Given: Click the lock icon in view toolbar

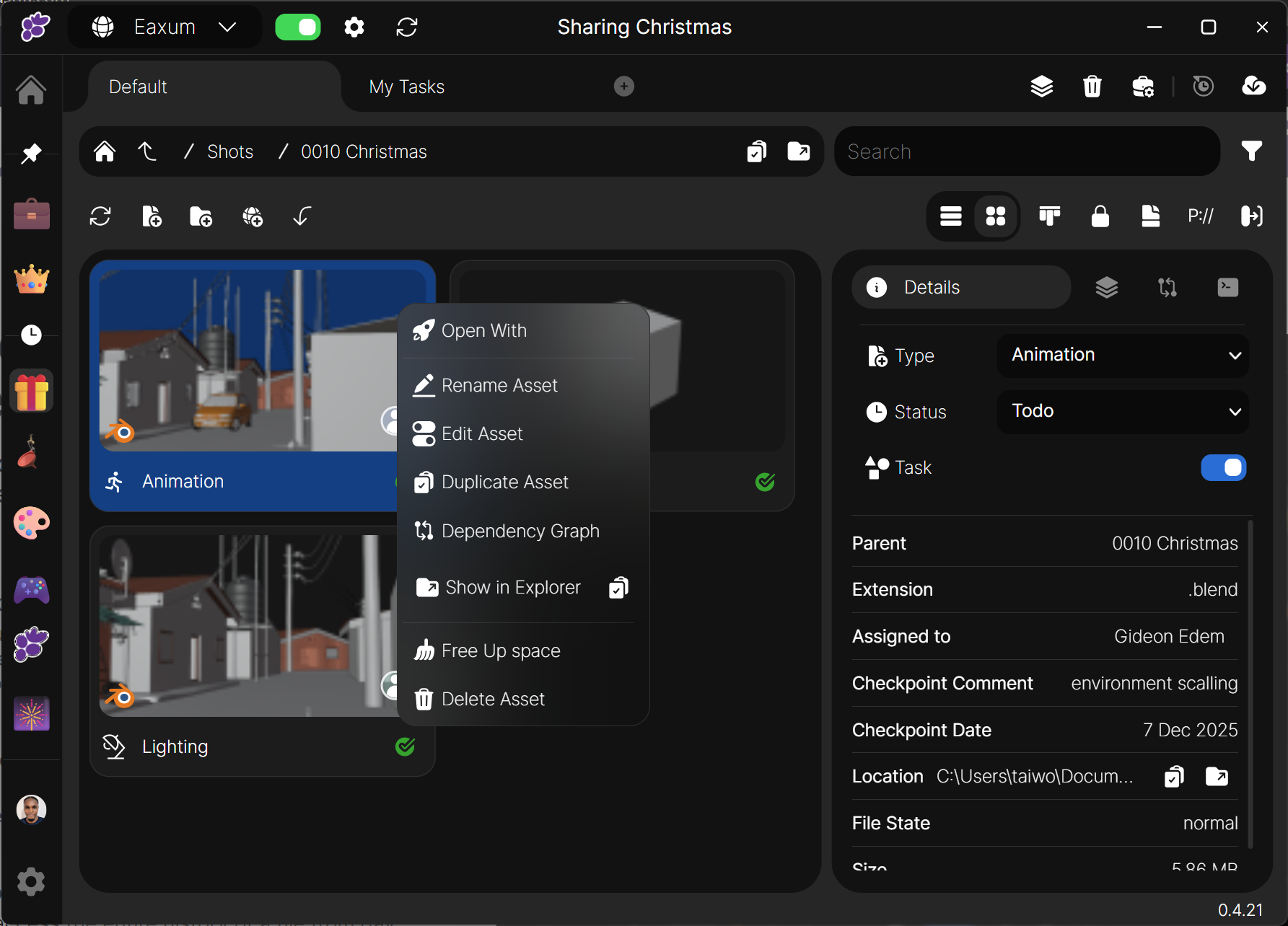Looking at the screenshot, I should coord(1100,216).
